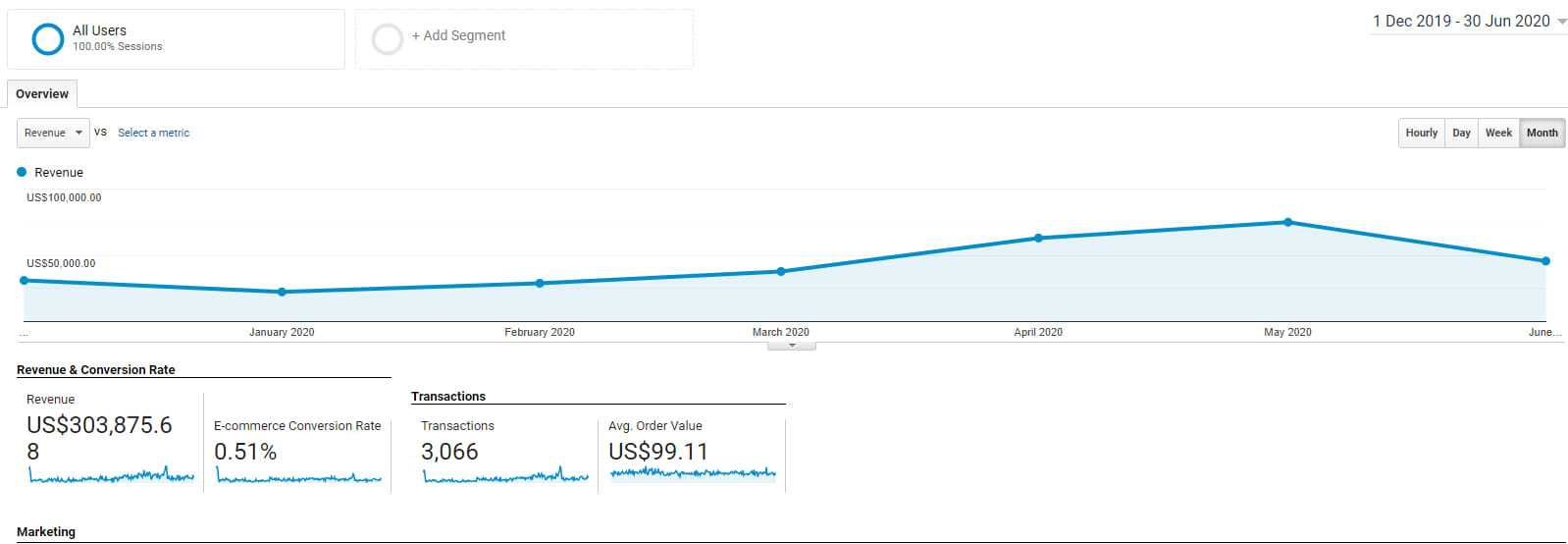This screenshot has width=1568, height=544.
Task: Select Month chart granularity
Action: 1542,133
